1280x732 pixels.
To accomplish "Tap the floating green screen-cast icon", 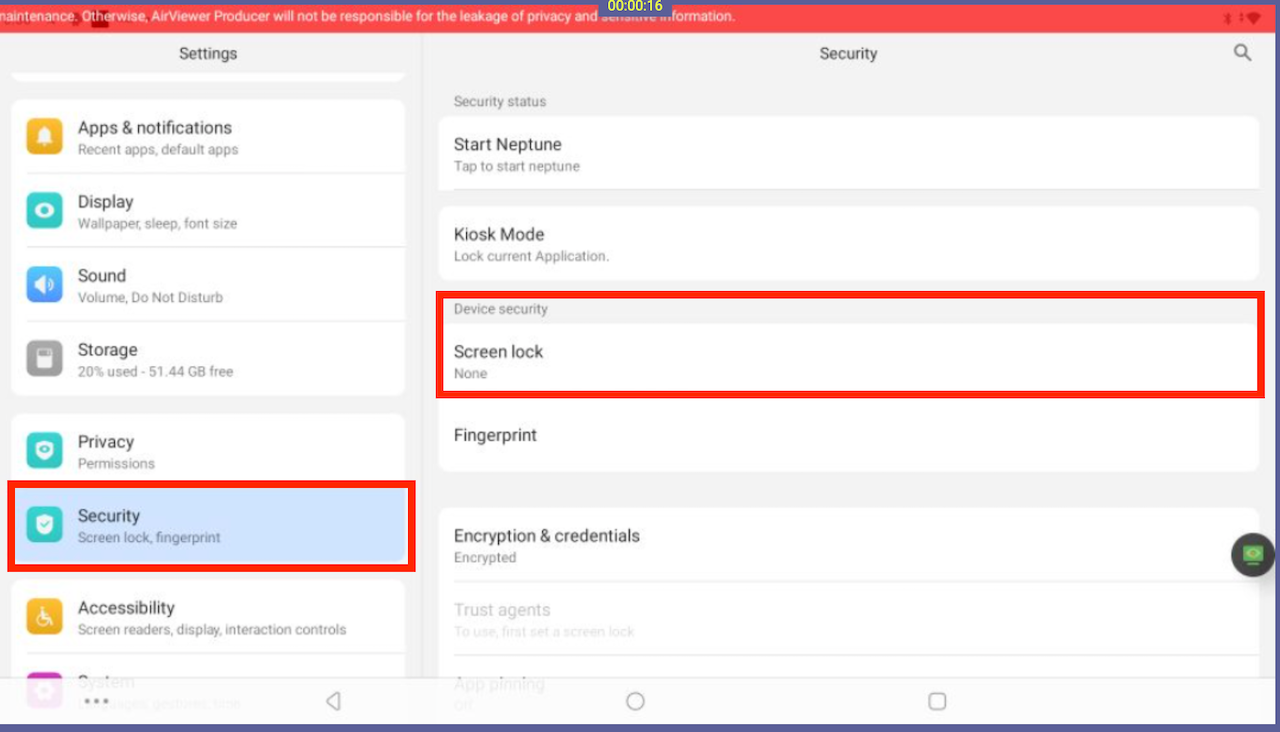I will [x=1253, y=554].
